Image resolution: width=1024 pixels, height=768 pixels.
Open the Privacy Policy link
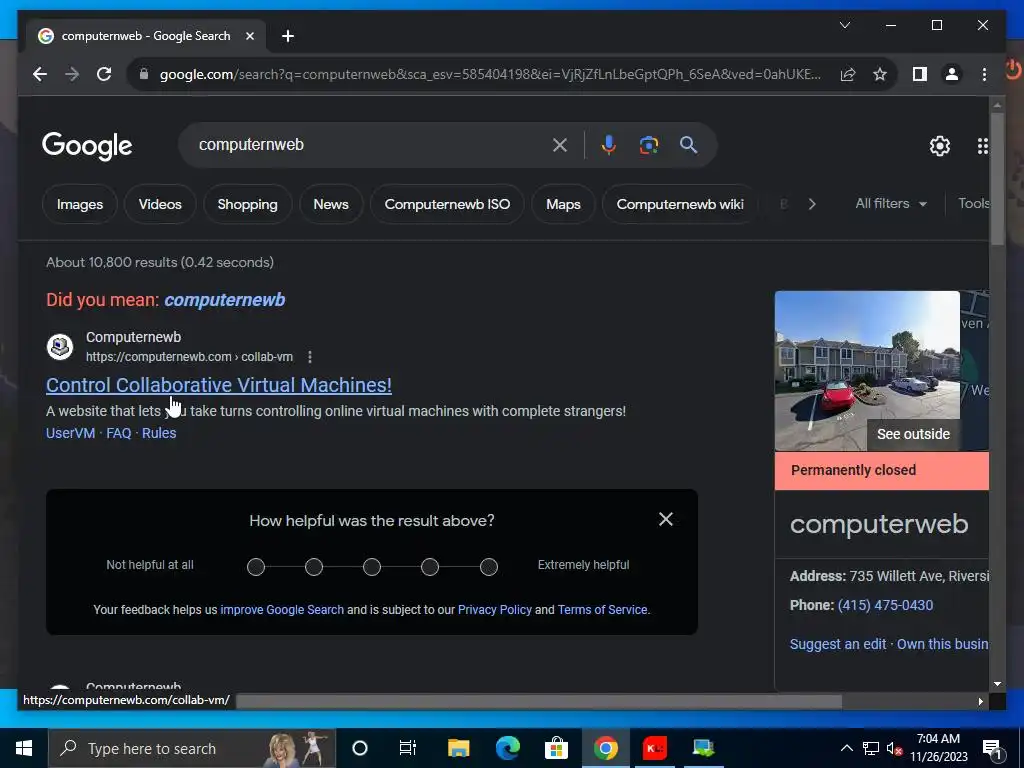tap(494, 610)
